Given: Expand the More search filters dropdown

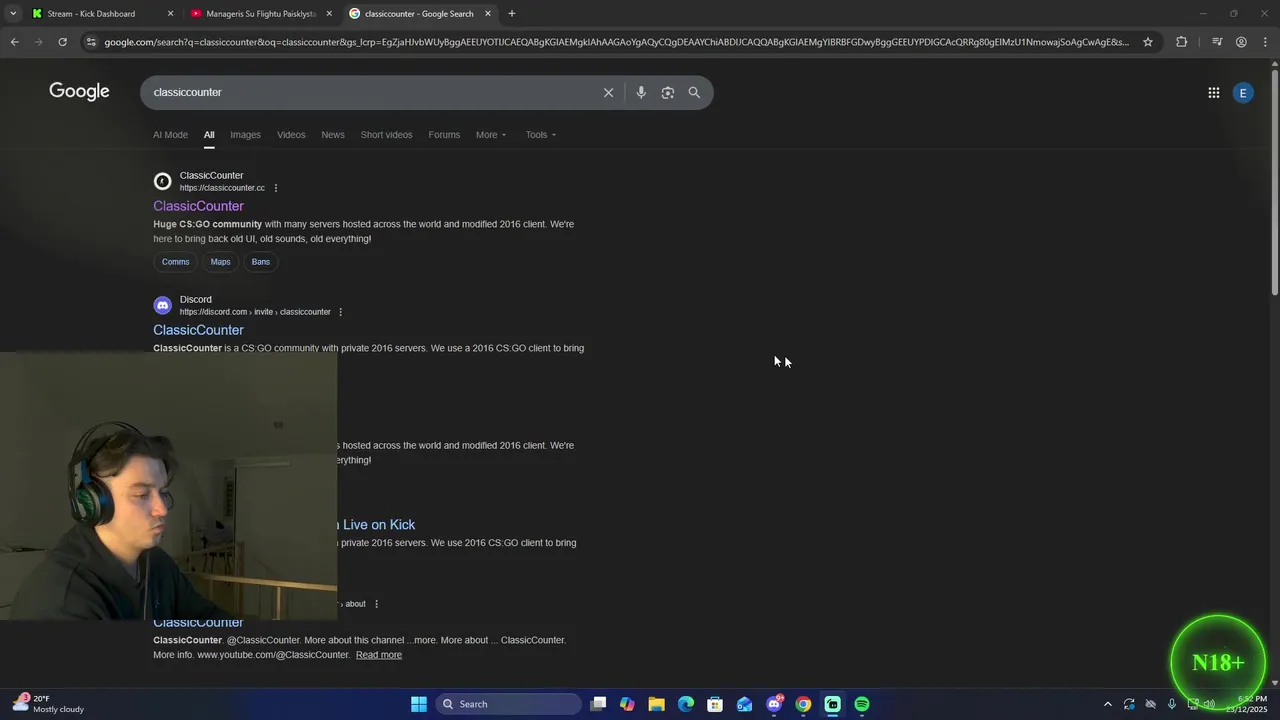Looking at the screenshot, I should 491,135.
